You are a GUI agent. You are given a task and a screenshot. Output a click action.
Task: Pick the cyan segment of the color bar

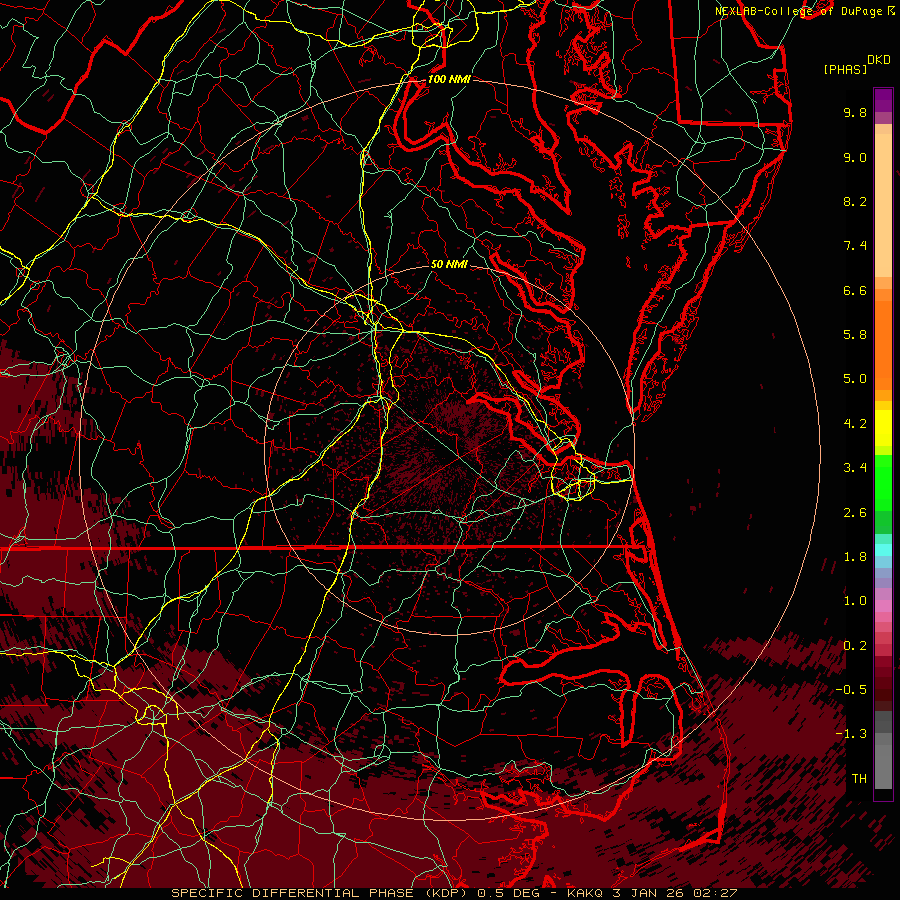click(x=883, y=550)
